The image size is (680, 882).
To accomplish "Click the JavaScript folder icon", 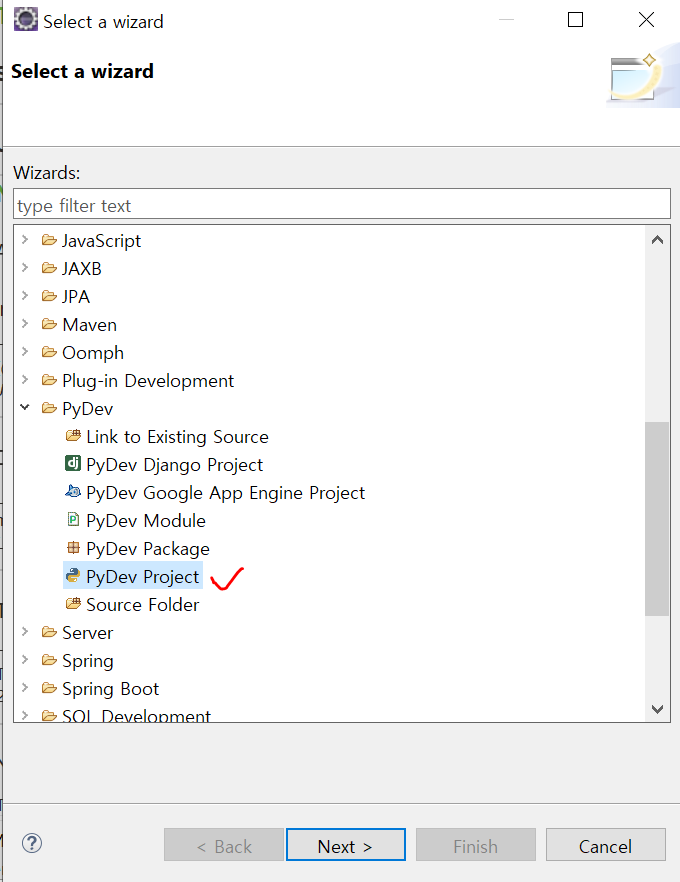I will [x=49, y=240].
